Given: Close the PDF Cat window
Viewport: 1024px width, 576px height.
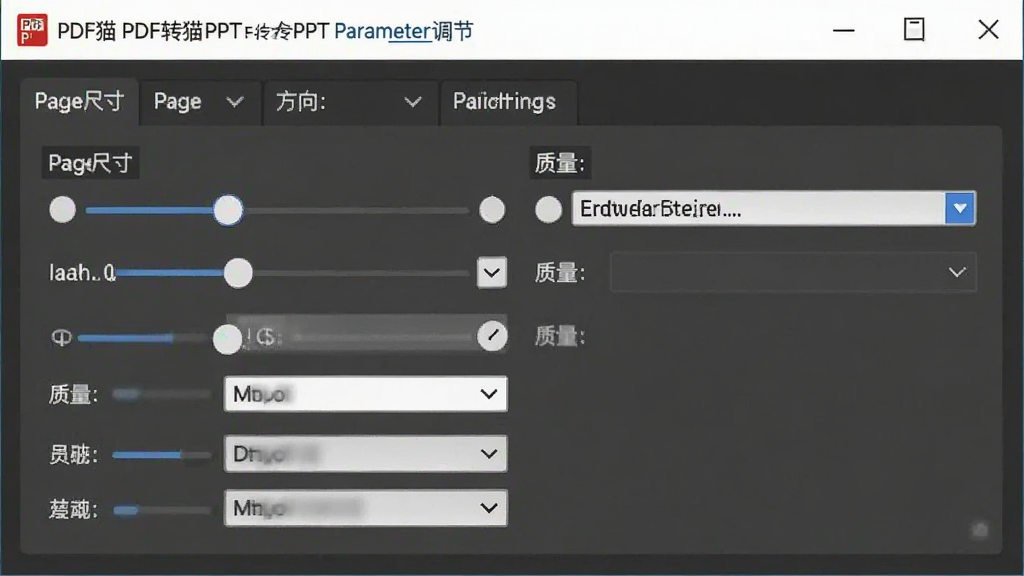Looking at the screenshot, I should [x=988, y=29].
